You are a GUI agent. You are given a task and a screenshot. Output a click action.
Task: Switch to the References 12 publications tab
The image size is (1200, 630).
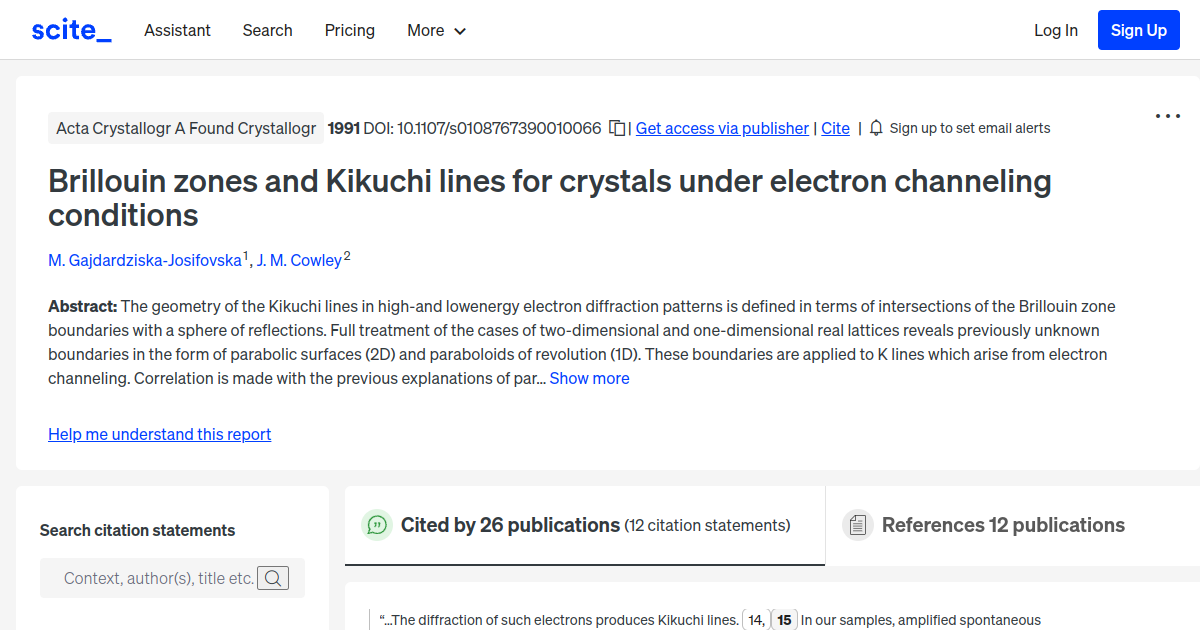pyautogui.click(x=1002, y=524)
